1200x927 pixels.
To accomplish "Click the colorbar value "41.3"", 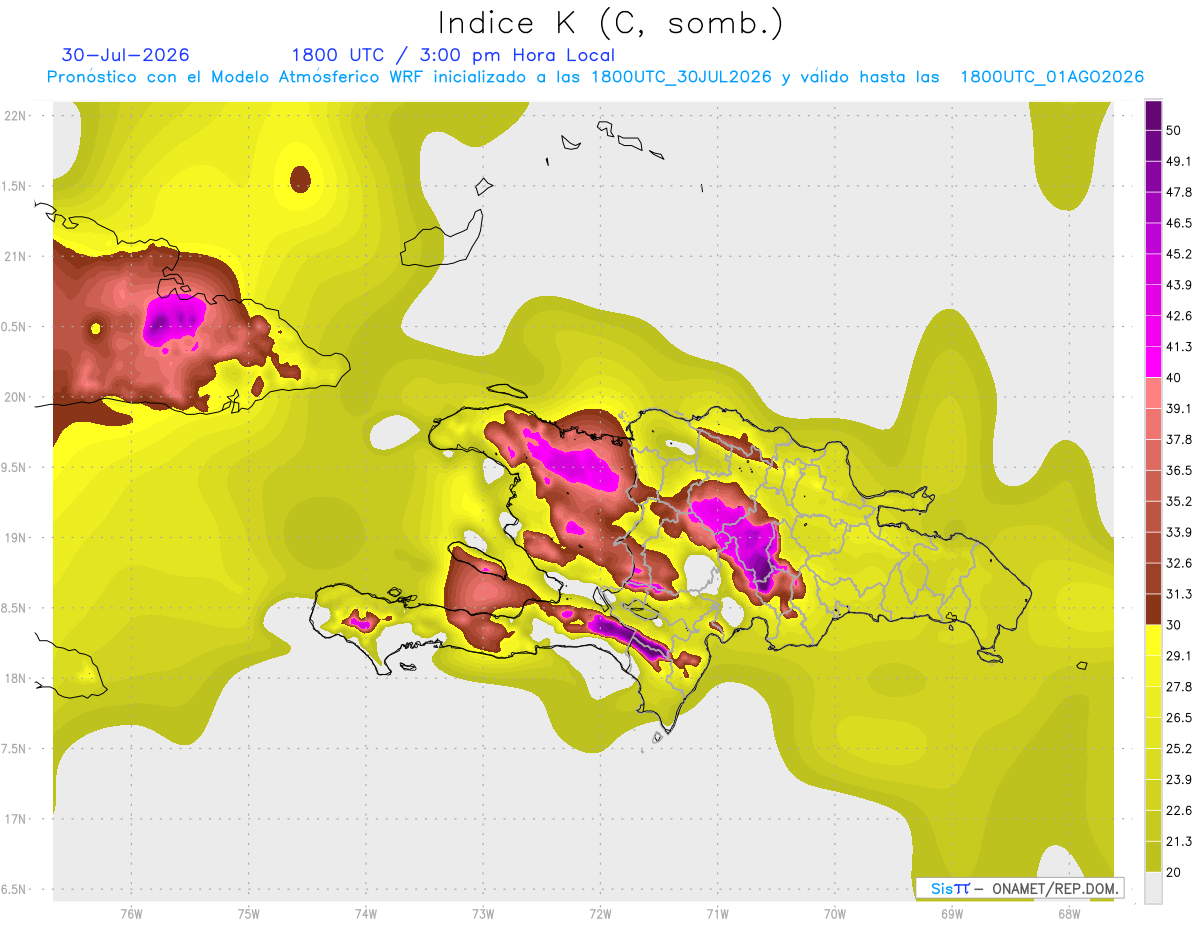I will pyautogui.click(x=1178, y=347).
